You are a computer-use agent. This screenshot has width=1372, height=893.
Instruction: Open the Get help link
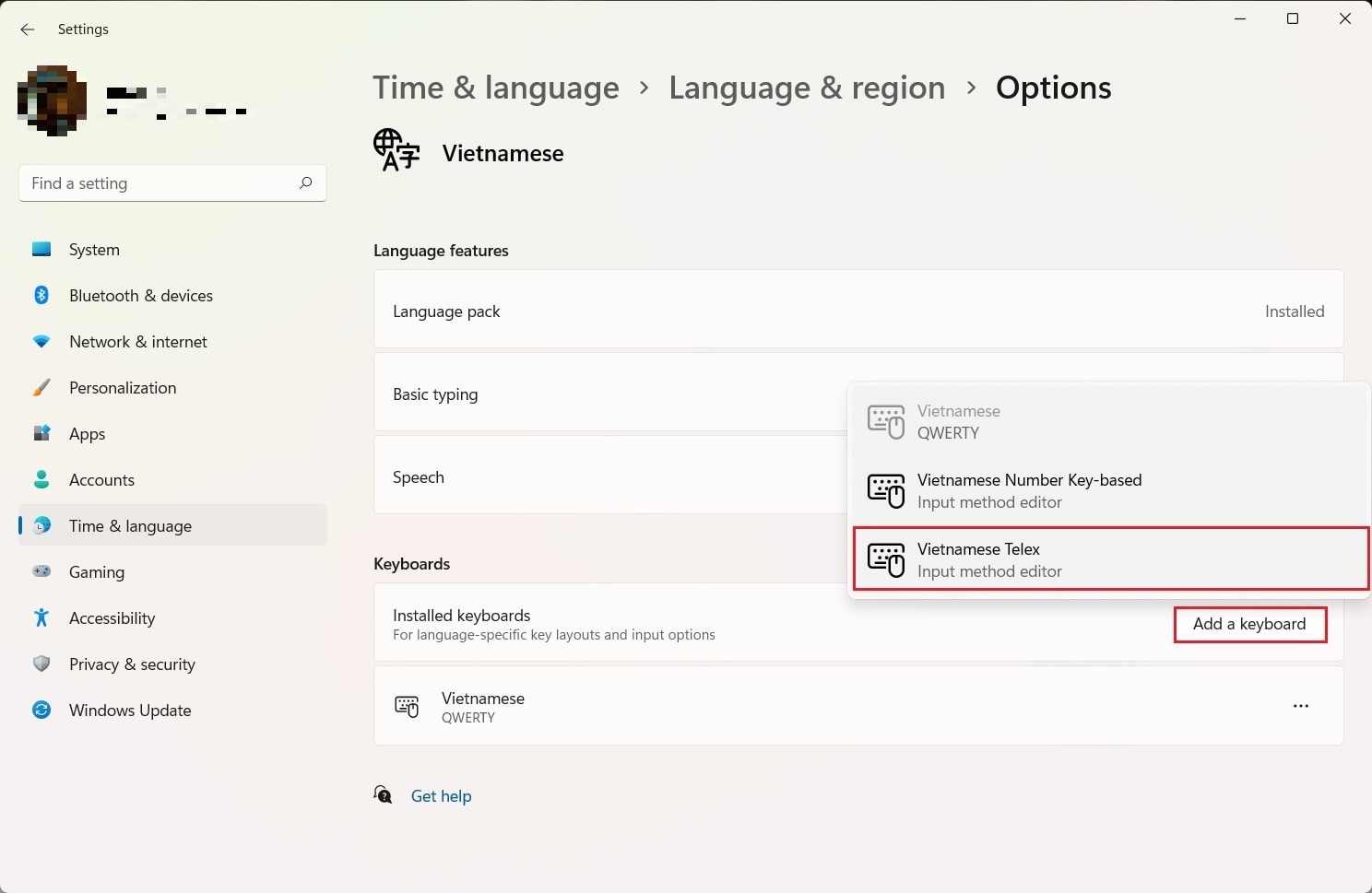click(x=441, y=795)
